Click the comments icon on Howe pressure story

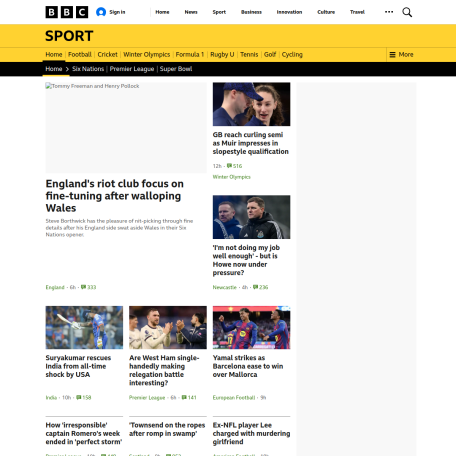coord(255,287)
